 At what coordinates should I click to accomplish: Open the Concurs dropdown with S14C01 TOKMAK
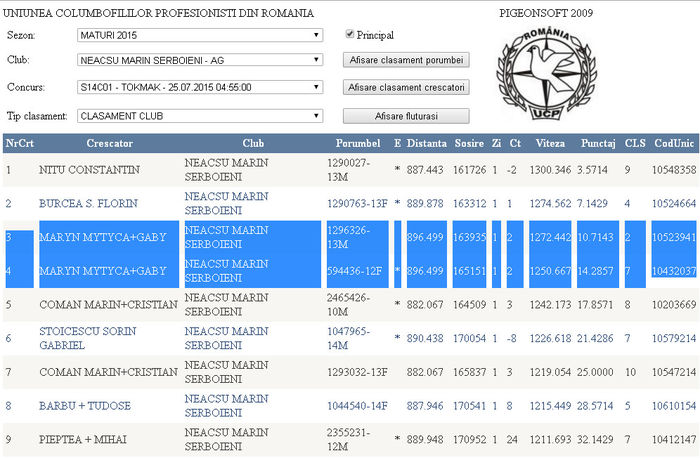200,87
